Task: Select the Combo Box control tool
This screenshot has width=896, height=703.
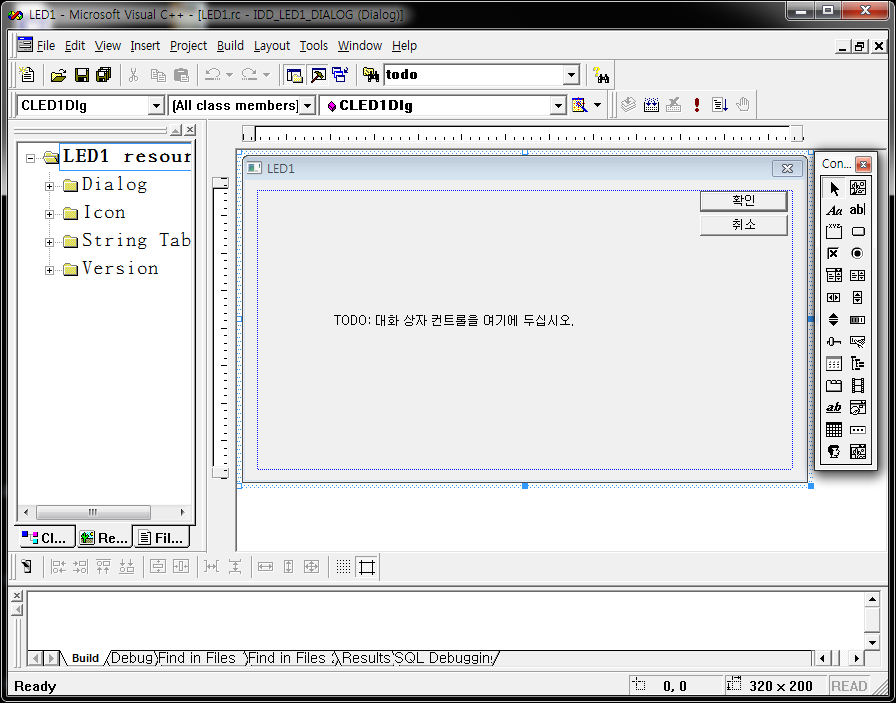Action: (x=834, y=275)
